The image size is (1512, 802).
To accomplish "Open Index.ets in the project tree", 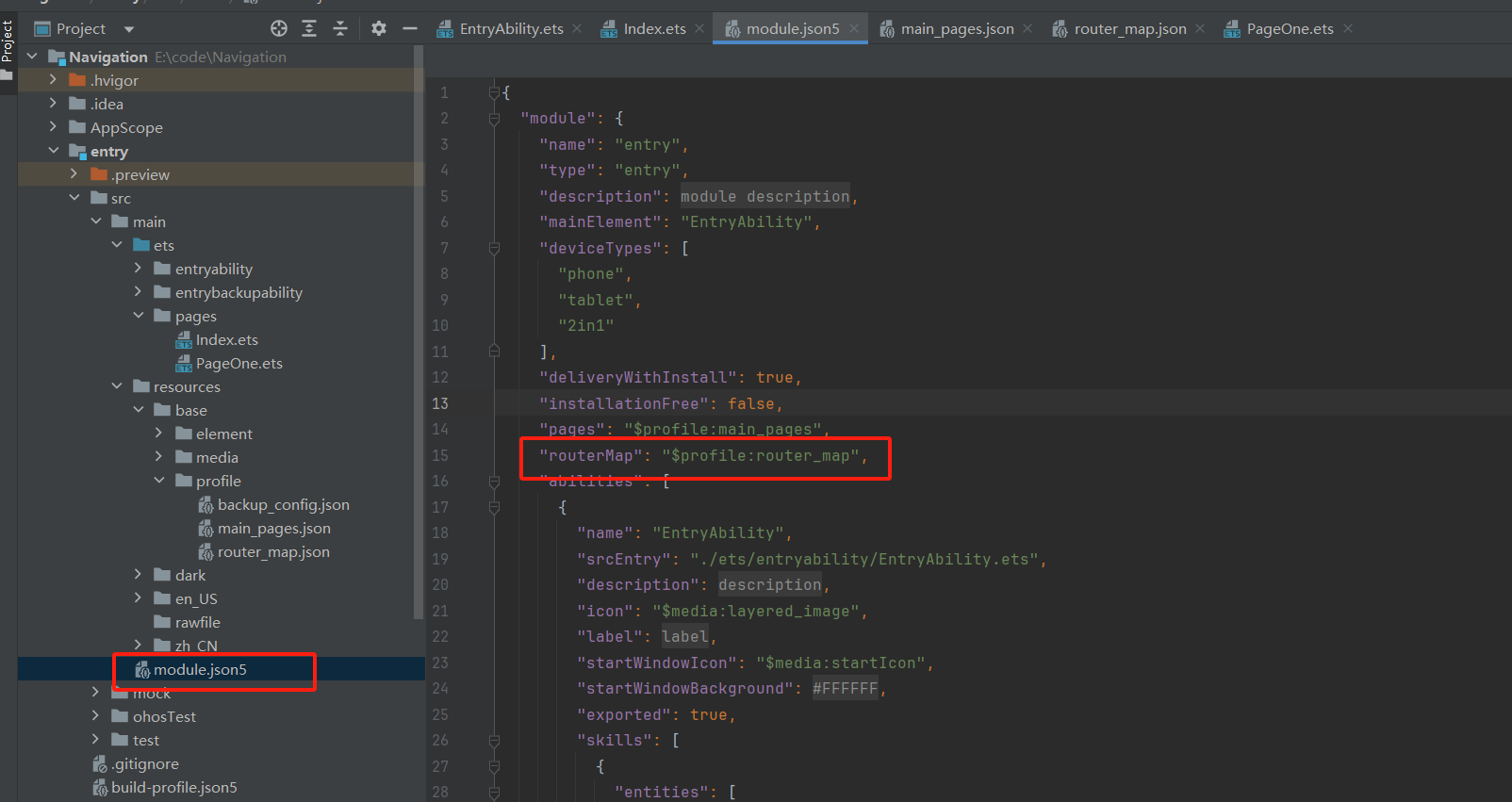I will 226,339.
